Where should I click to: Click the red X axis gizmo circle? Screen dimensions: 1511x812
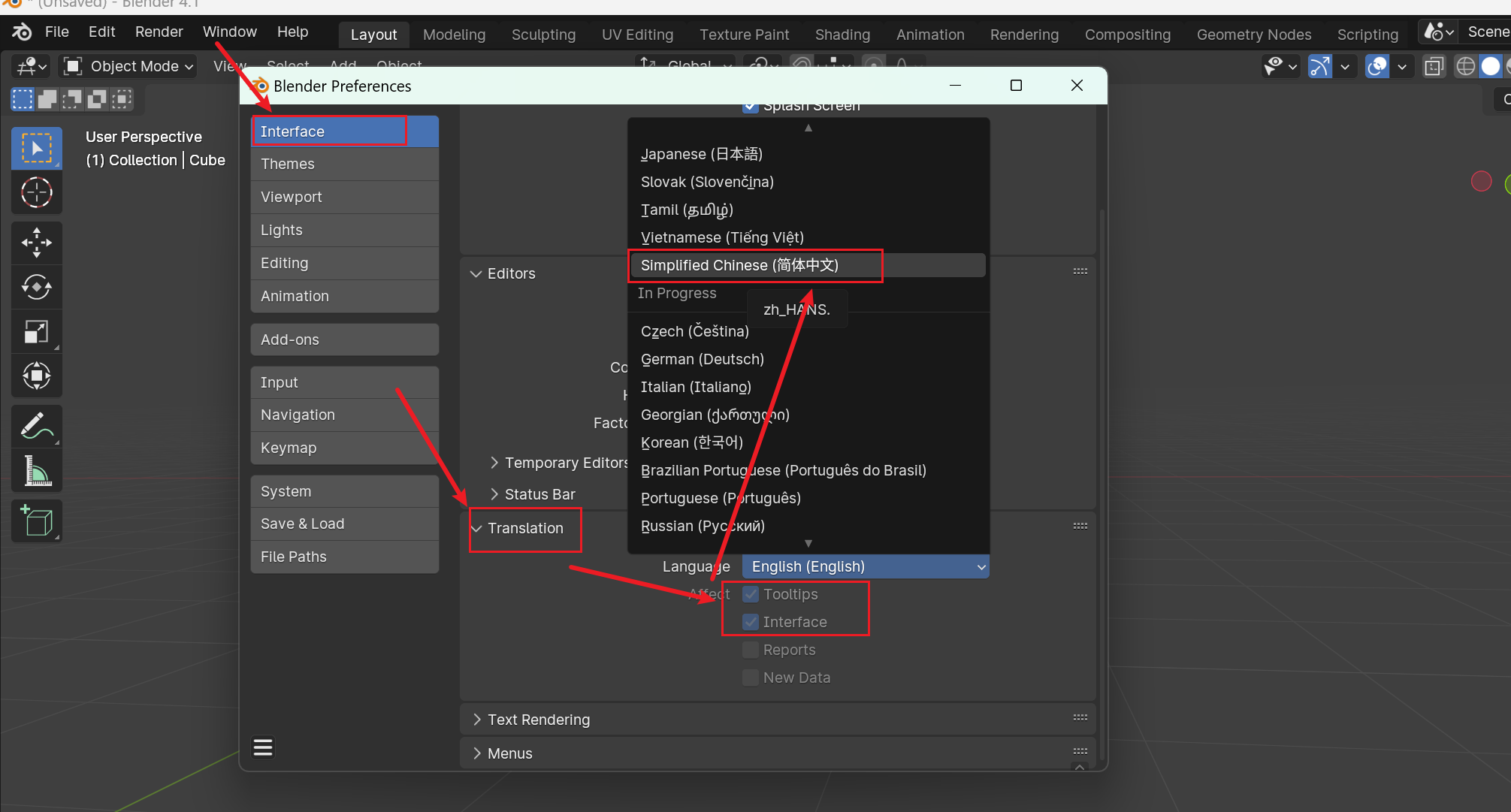point(1481,181)
